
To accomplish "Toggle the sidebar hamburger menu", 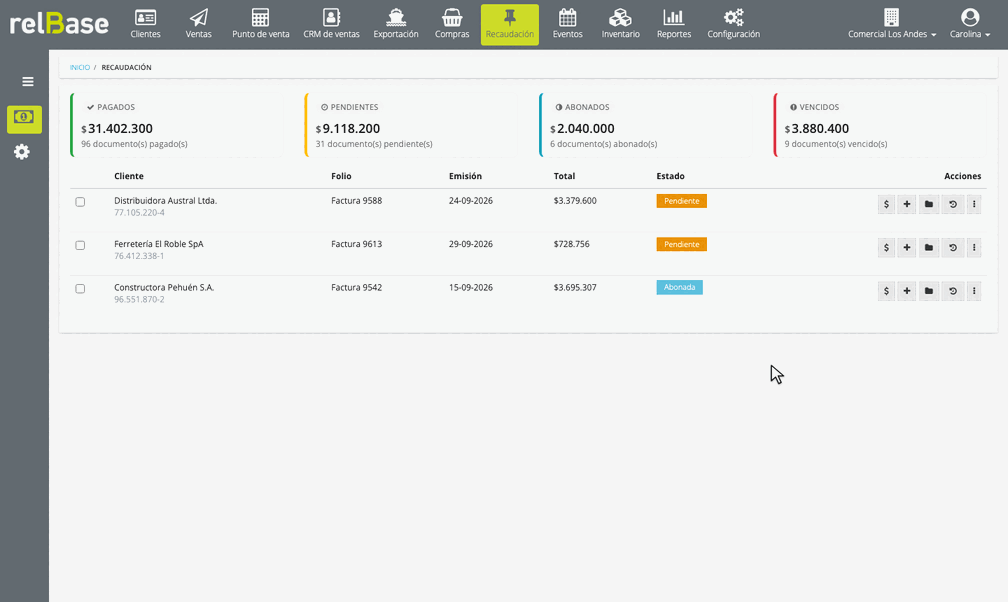I will [28, 82].
